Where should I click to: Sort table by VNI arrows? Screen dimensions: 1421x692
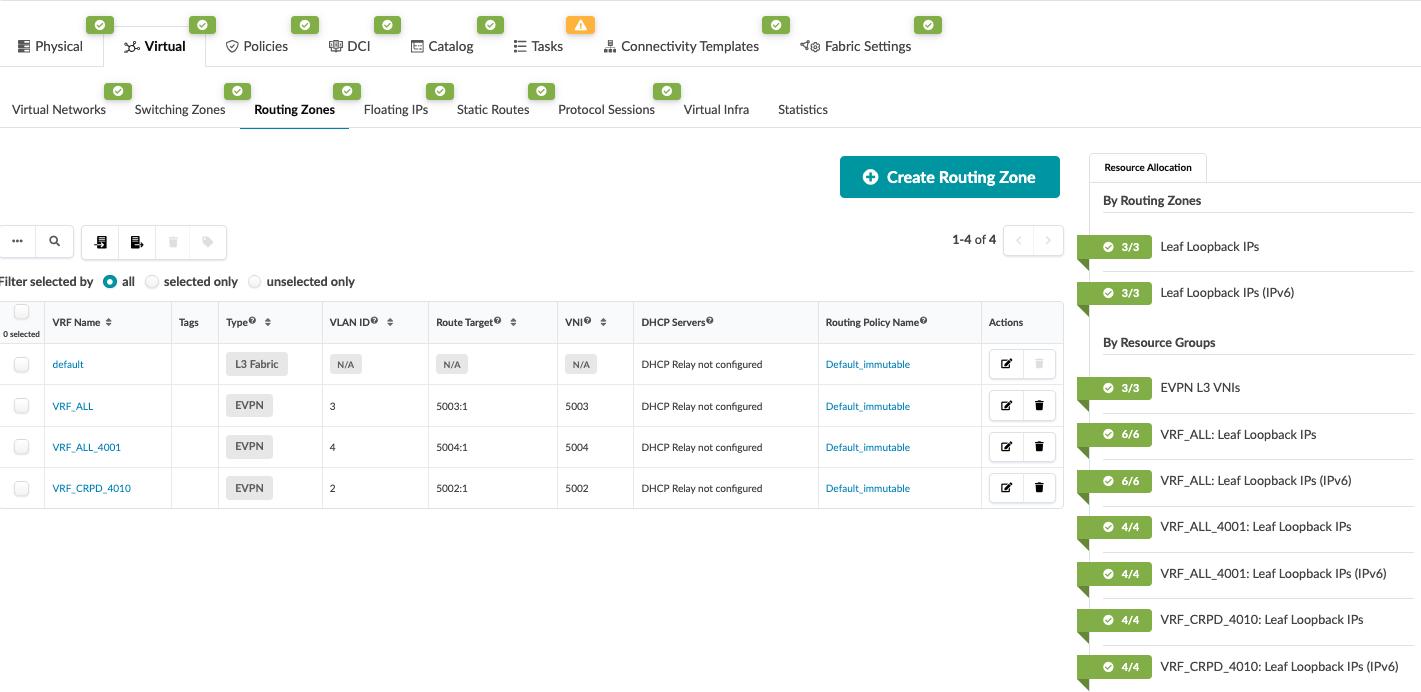603,322
